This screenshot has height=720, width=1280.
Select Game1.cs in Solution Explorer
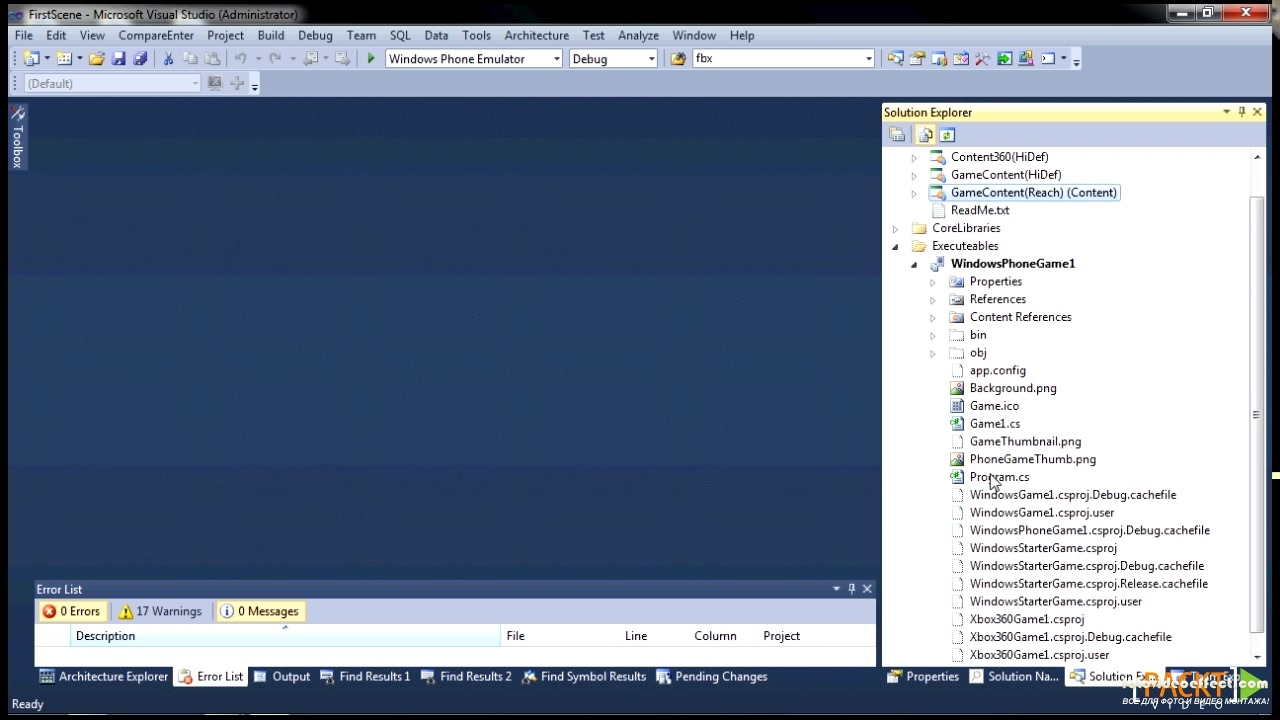click(995, 424)
